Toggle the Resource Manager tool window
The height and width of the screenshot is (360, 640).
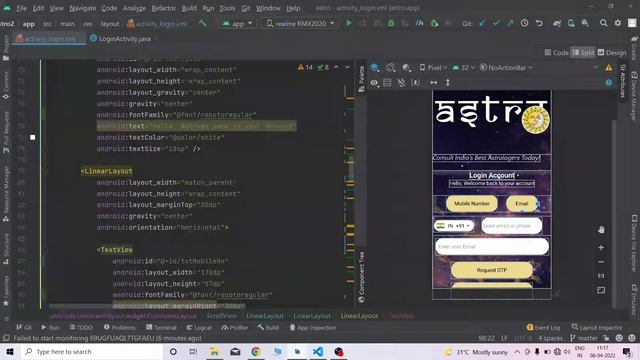[x=6, y=193]
